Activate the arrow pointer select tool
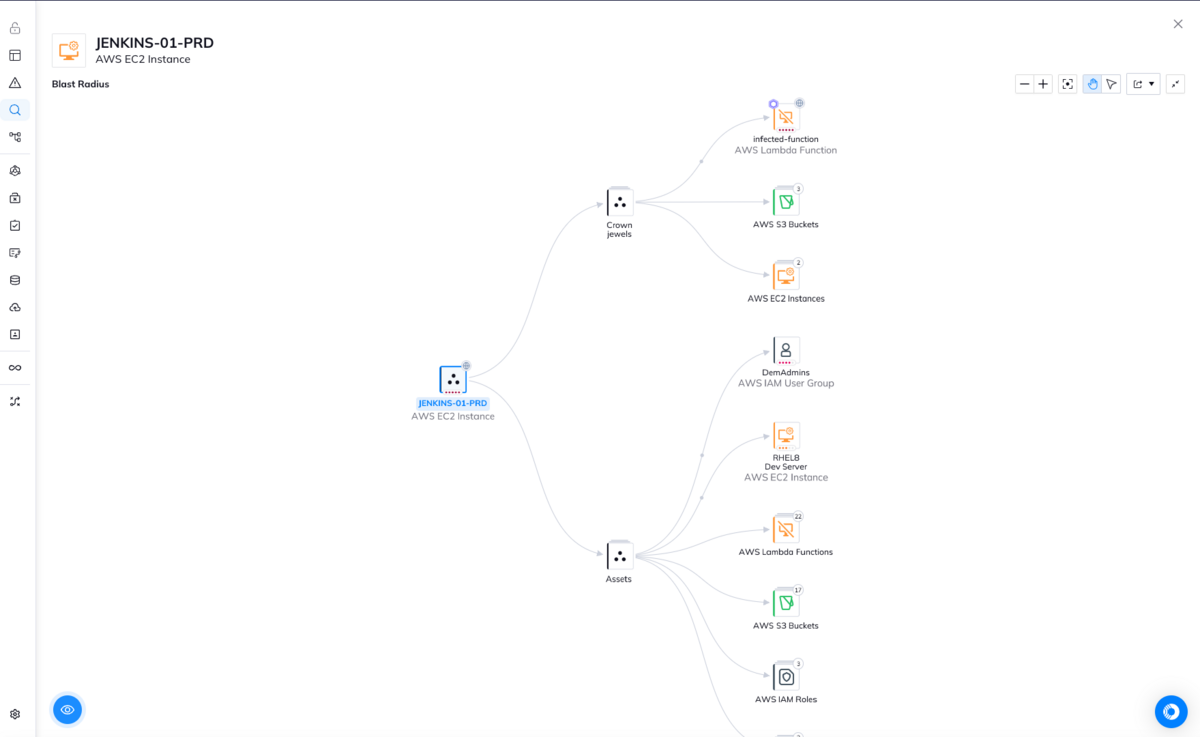Image resolution: width=1200 pixels, height=737 pixels. [1111, 84]
